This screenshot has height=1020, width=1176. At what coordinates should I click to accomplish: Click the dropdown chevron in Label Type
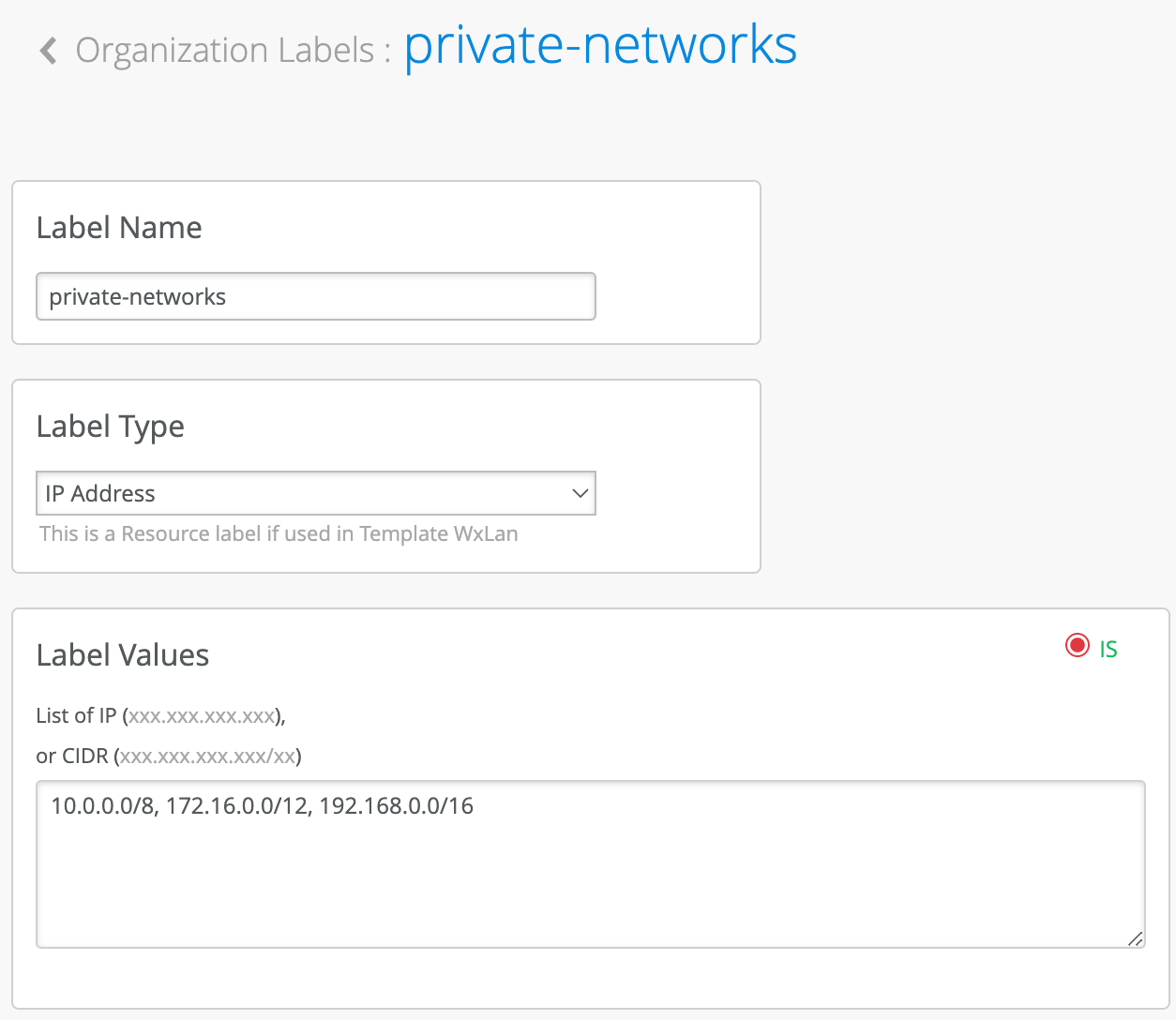[580, 494]
